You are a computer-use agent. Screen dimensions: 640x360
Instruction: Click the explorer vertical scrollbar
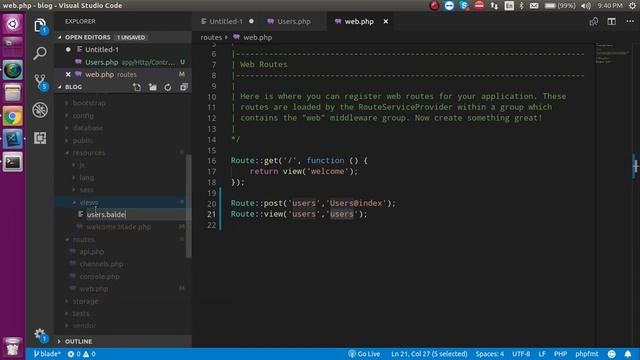[x=189, y=206]
